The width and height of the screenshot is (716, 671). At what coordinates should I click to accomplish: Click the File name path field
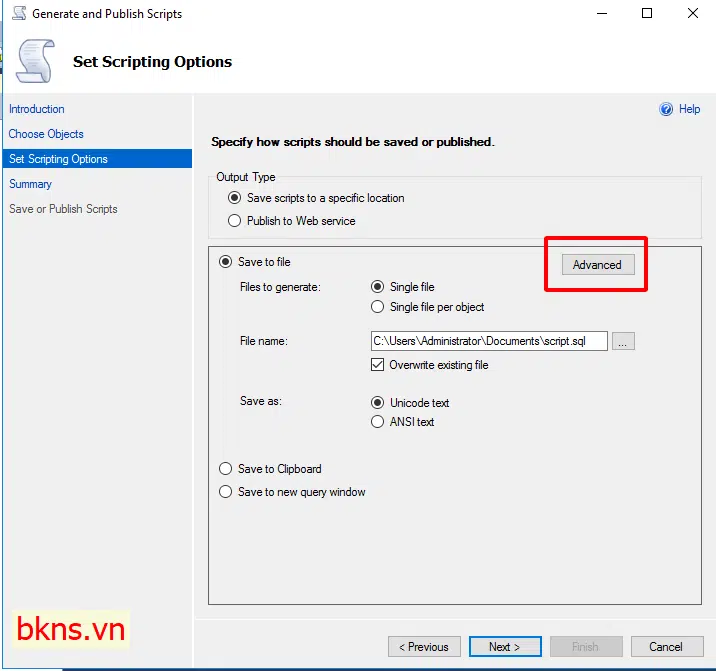tap(488, 341)
